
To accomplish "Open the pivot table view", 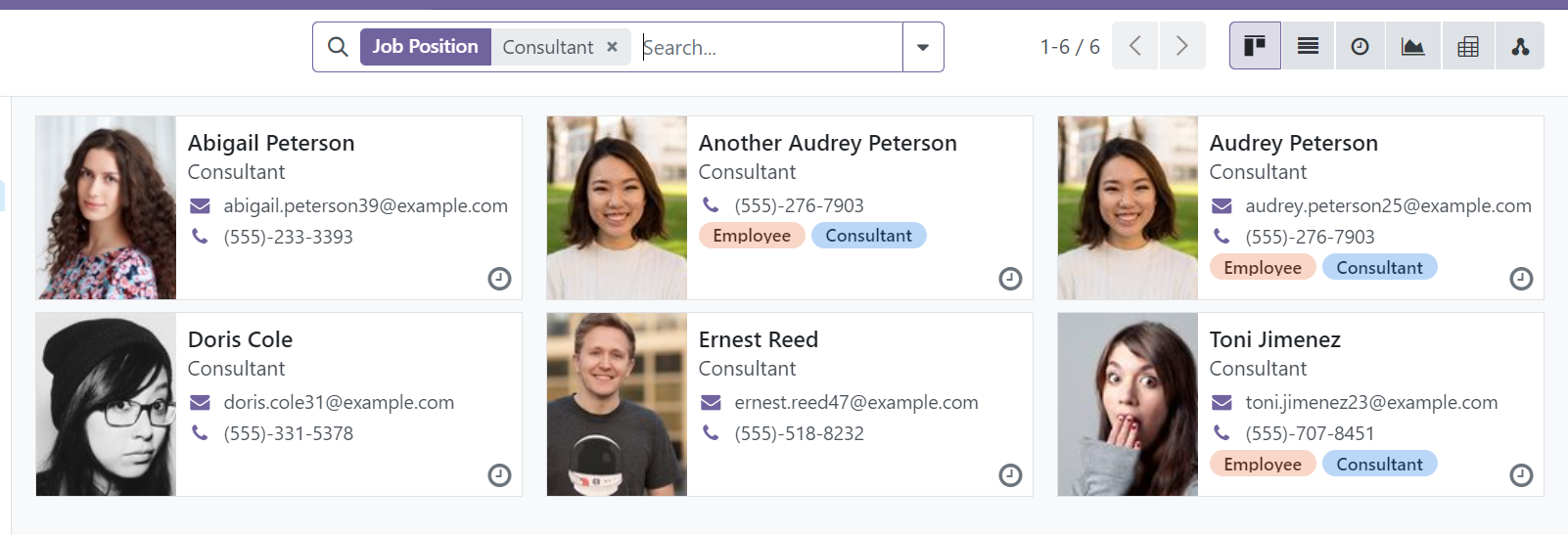I will tap(1467, 46).
